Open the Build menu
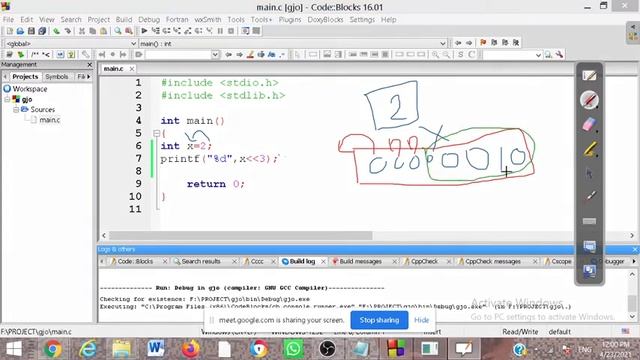 coord(124,20)
